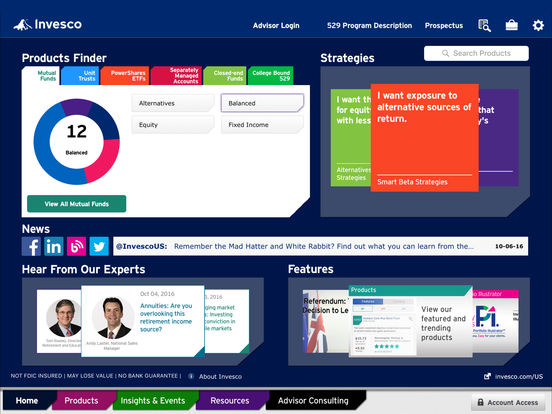Viewport: 552px width, 414px height.
Task: Click the Oct 04, 2016 article date
Action: [157, 294]
